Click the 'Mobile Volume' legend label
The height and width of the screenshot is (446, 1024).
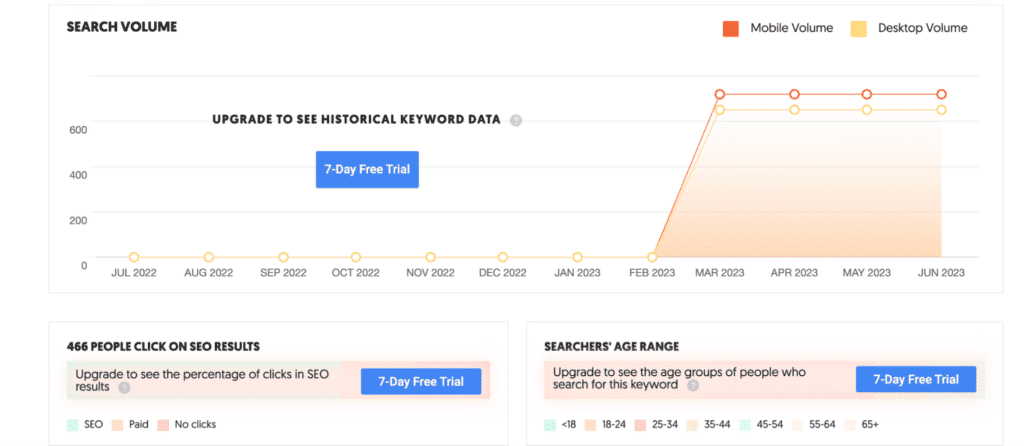coord(792,28)
